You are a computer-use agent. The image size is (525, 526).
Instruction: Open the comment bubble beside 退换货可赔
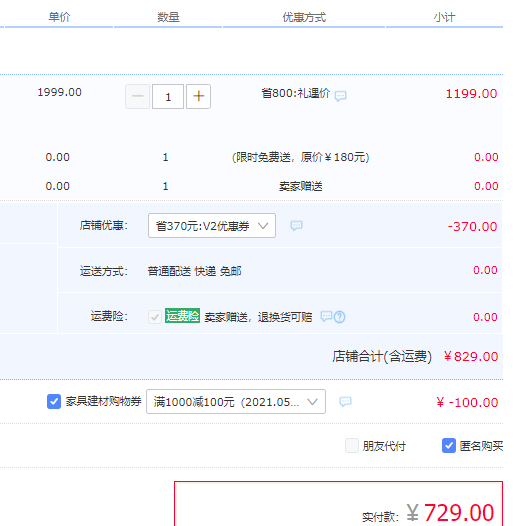326,316
